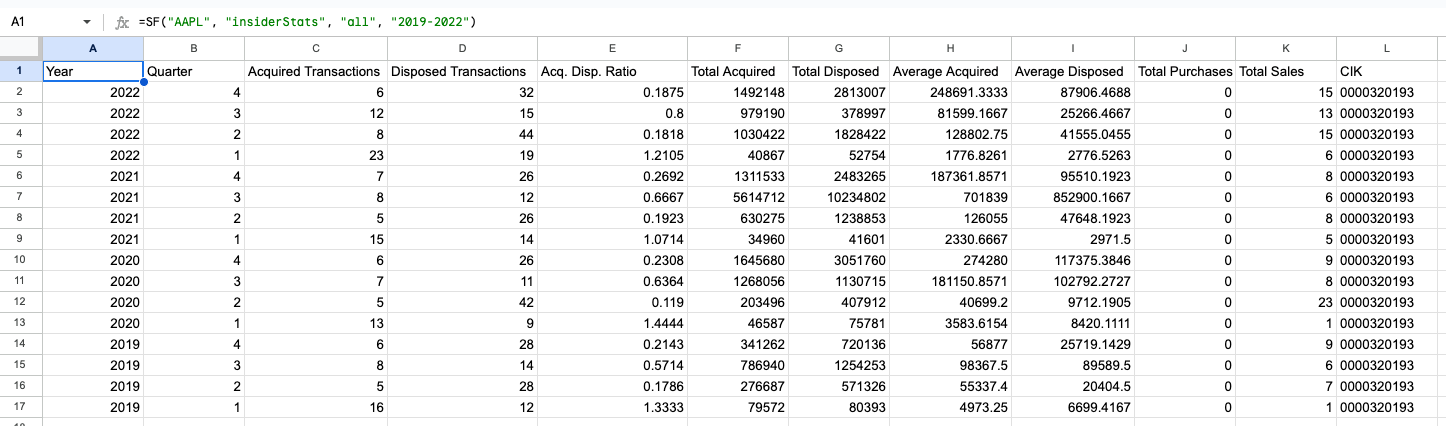Select column A header
Image resolution: width=1446 pixels, height=426 pixels.
[92, 48]
